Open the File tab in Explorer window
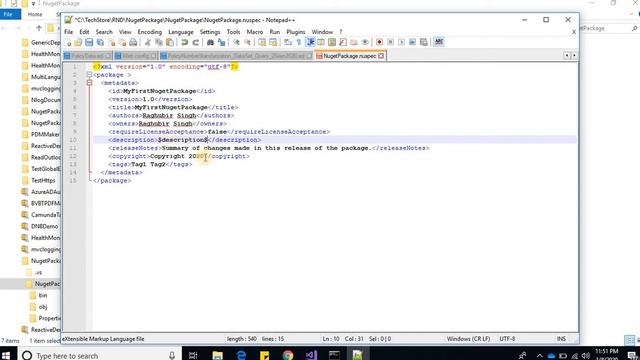The width and height of the screenshot is (640, 360). [x=9, y=14]
